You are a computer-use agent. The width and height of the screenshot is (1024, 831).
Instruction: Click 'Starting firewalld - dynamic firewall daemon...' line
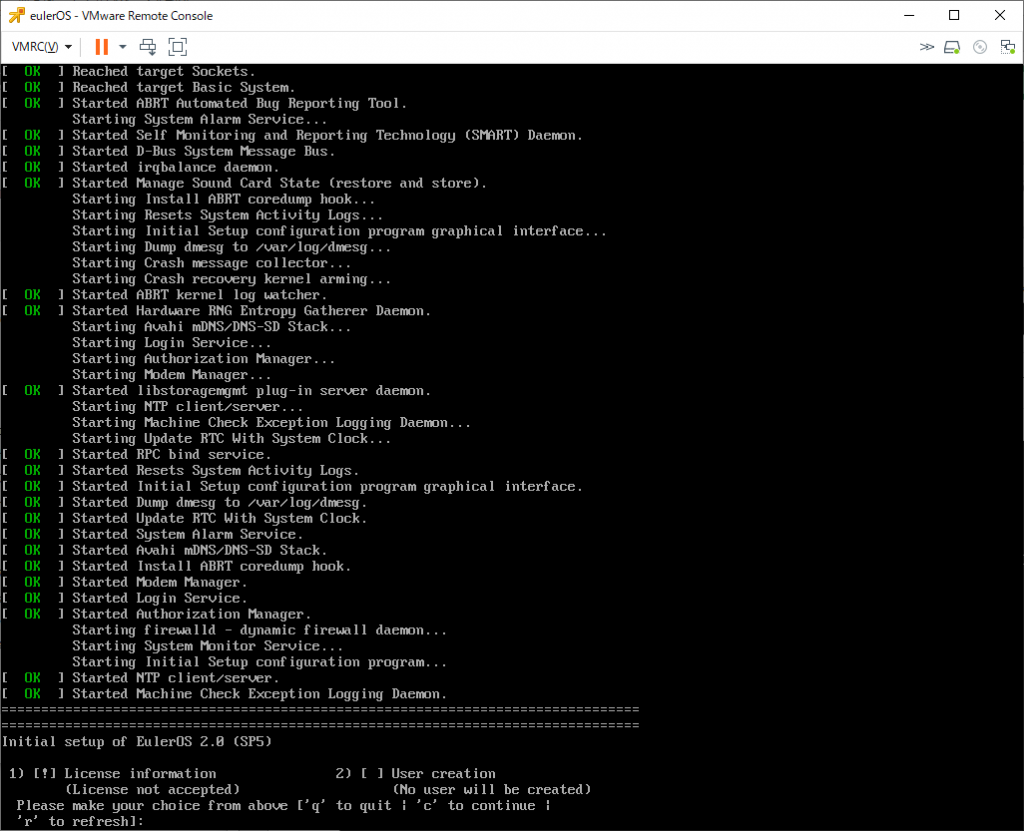(259, 630)
